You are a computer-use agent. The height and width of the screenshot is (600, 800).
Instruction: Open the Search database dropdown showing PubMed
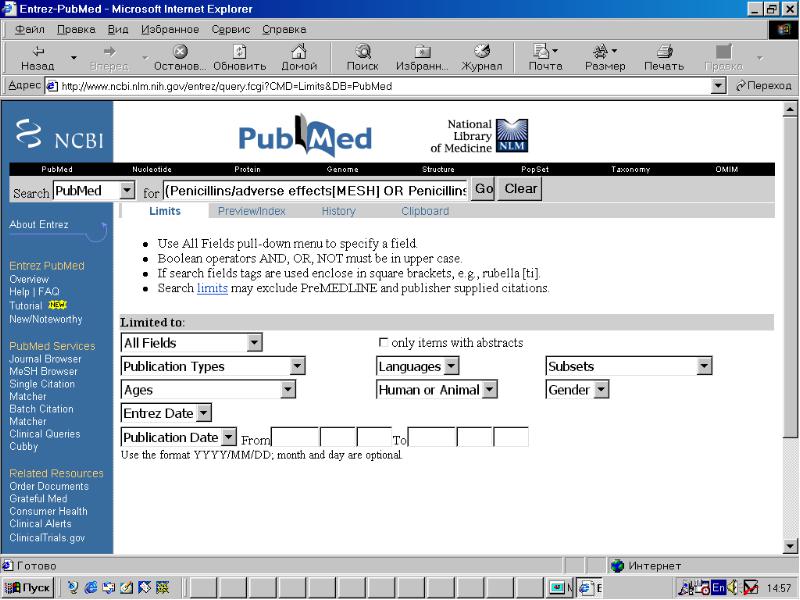[x=94, y=191]
